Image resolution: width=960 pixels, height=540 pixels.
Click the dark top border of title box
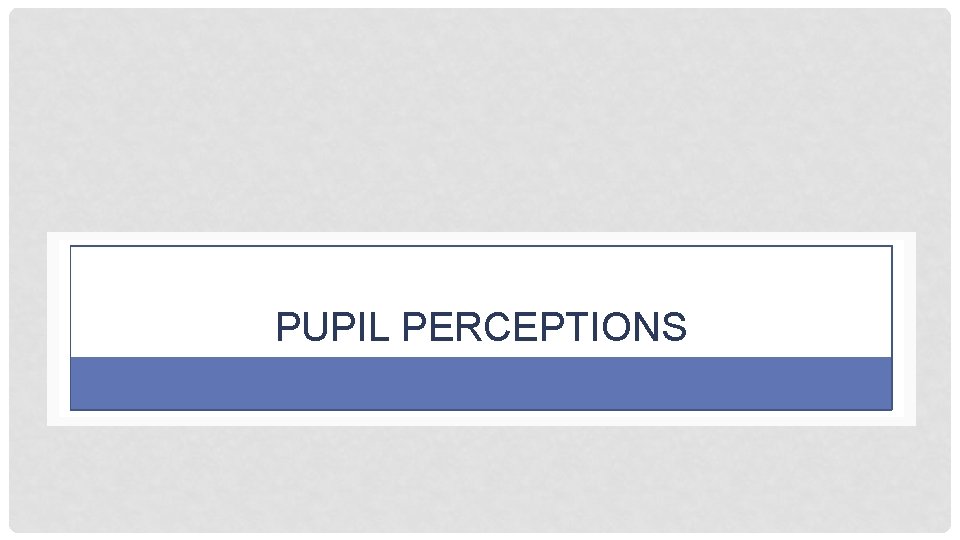480,246
